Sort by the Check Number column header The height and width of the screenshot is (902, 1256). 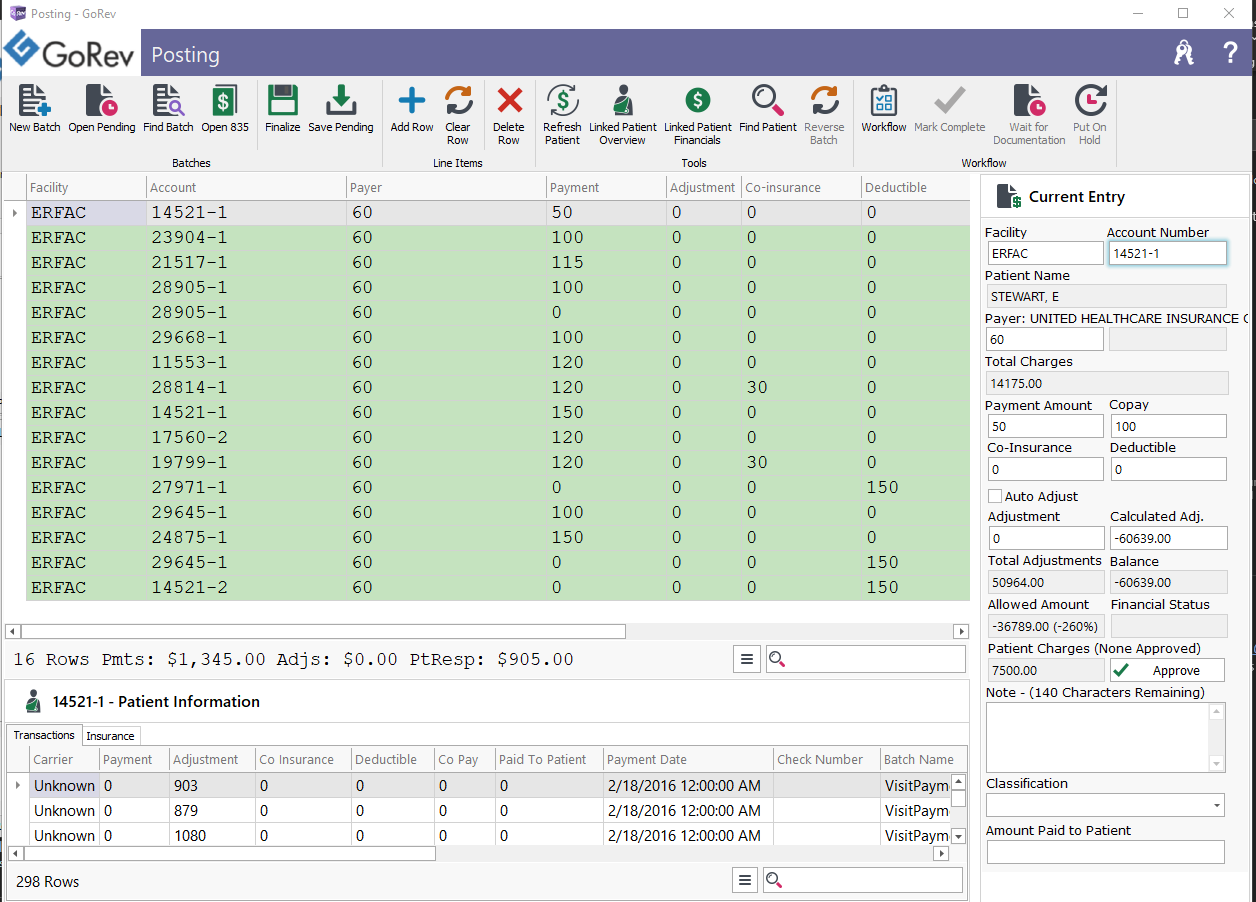point(825,759)
